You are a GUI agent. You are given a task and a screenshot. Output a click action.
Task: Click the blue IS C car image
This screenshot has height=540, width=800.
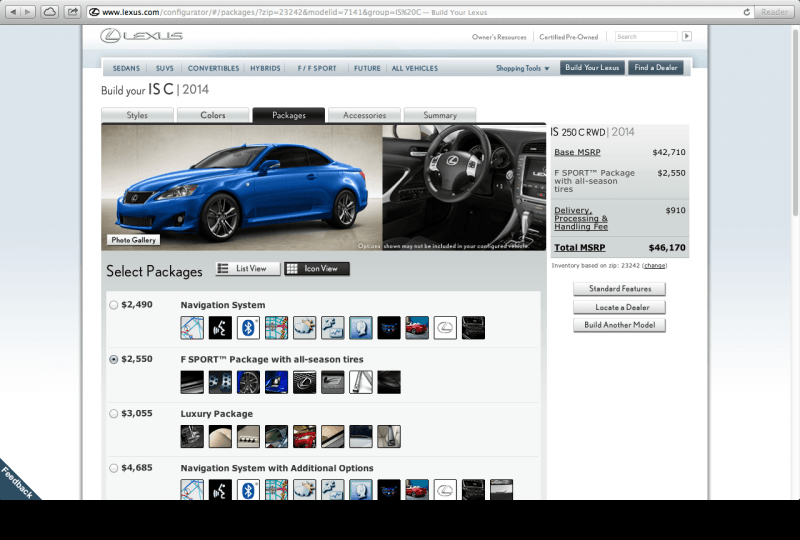click(242, 187)
